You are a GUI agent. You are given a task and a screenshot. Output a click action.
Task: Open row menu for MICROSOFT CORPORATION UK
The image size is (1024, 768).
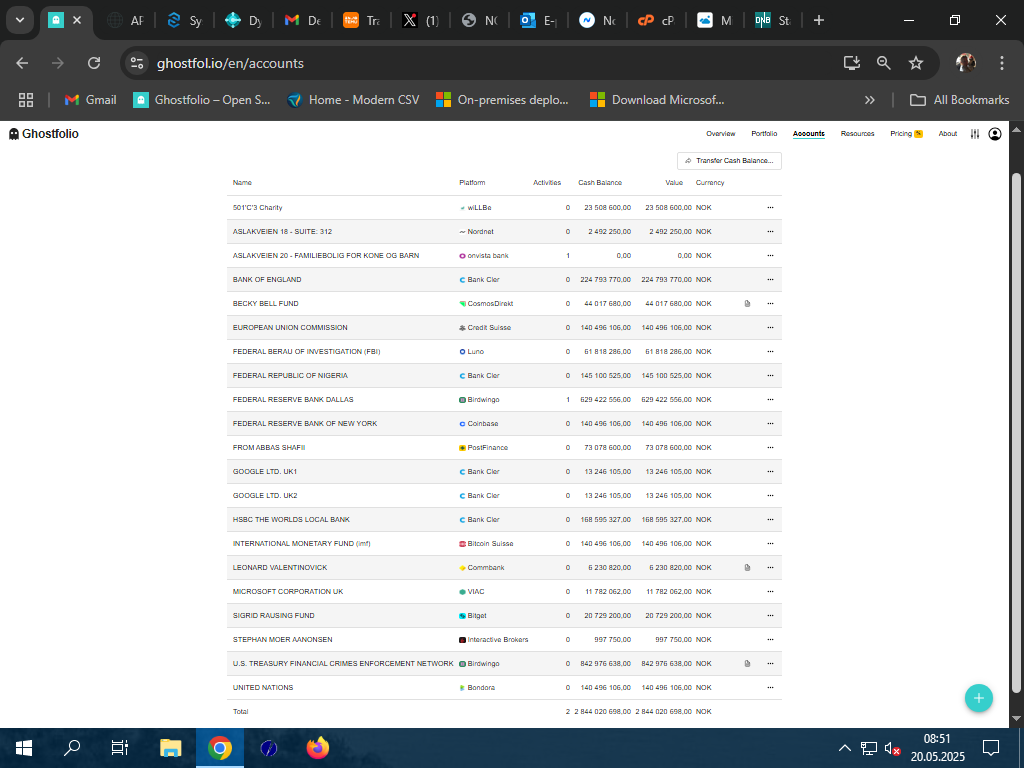coord(770,592)
